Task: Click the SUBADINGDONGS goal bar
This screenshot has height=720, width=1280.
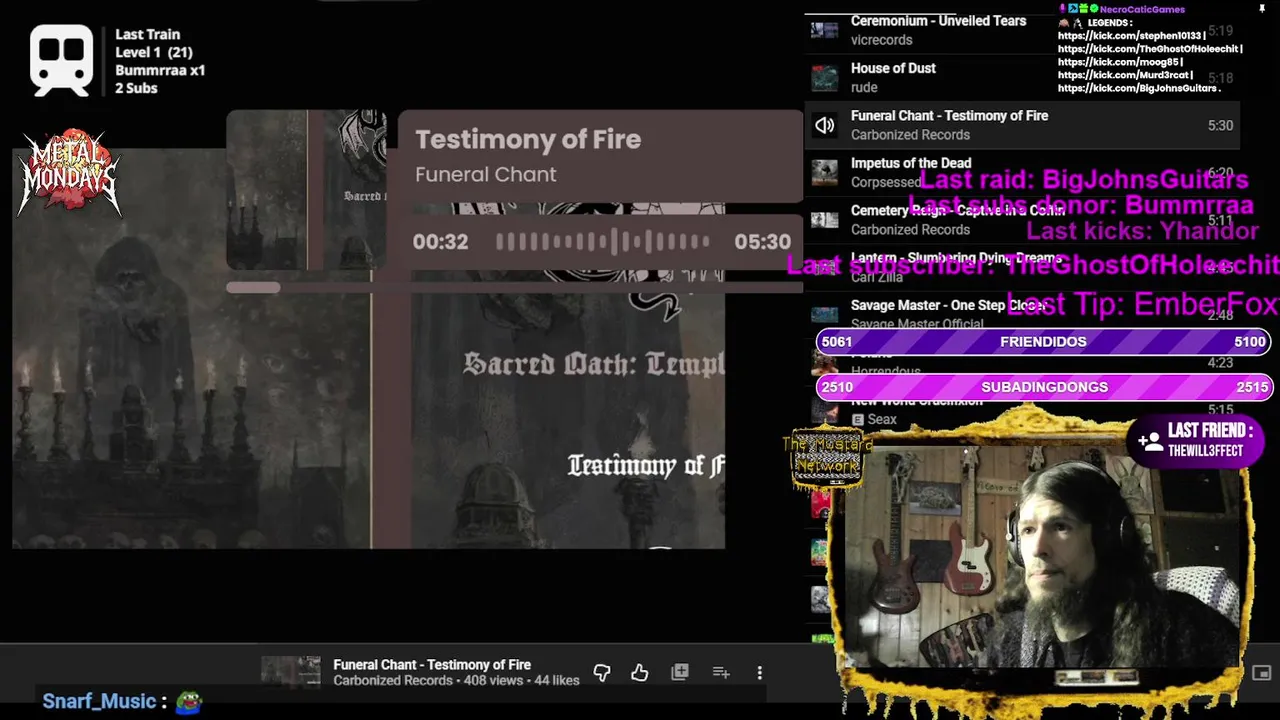Action: coord(1043,387)
